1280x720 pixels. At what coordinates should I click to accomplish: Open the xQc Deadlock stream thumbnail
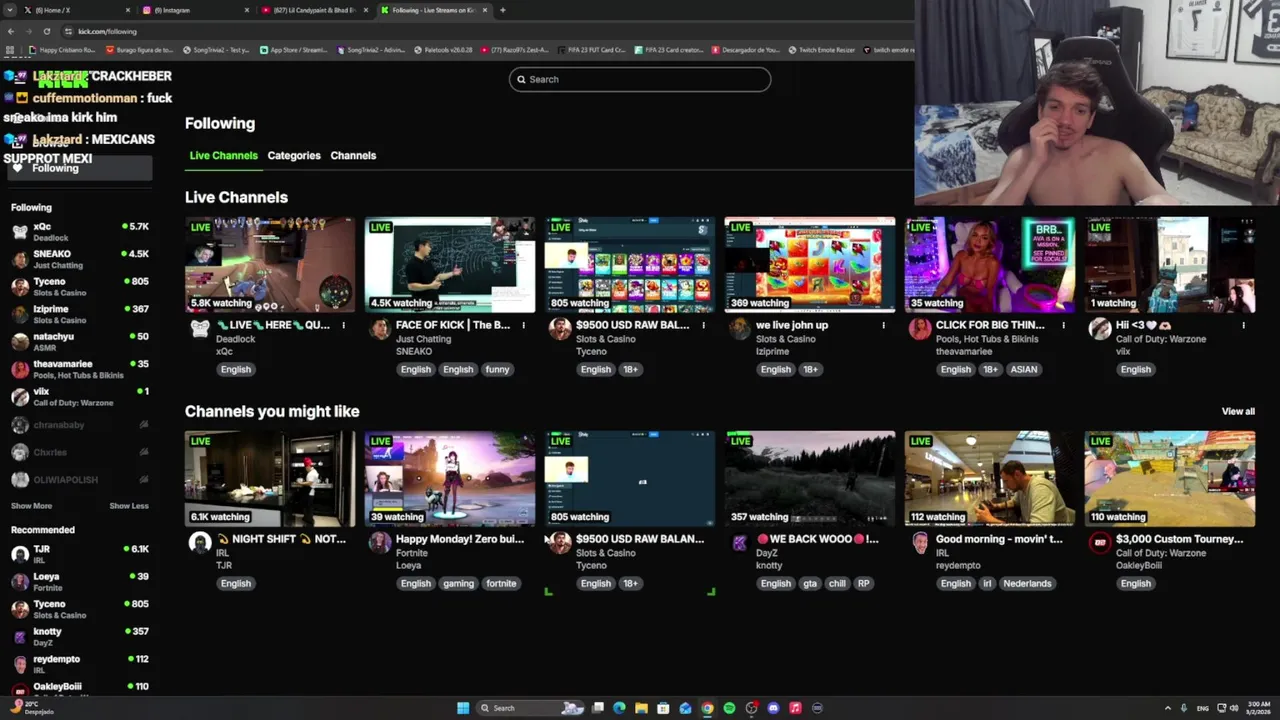point(270,264)
